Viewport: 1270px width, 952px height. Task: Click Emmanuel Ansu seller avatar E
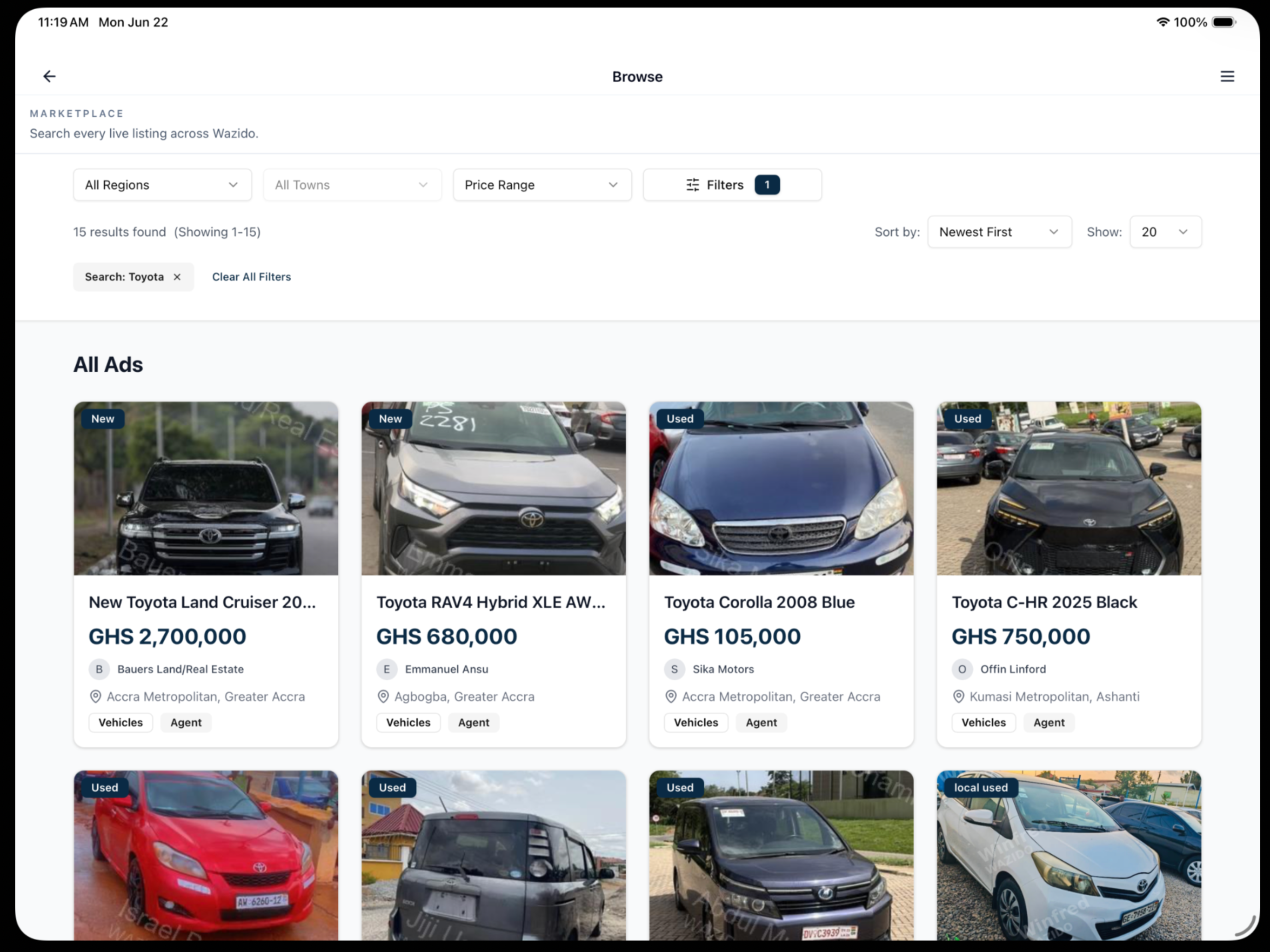point(387,669)
